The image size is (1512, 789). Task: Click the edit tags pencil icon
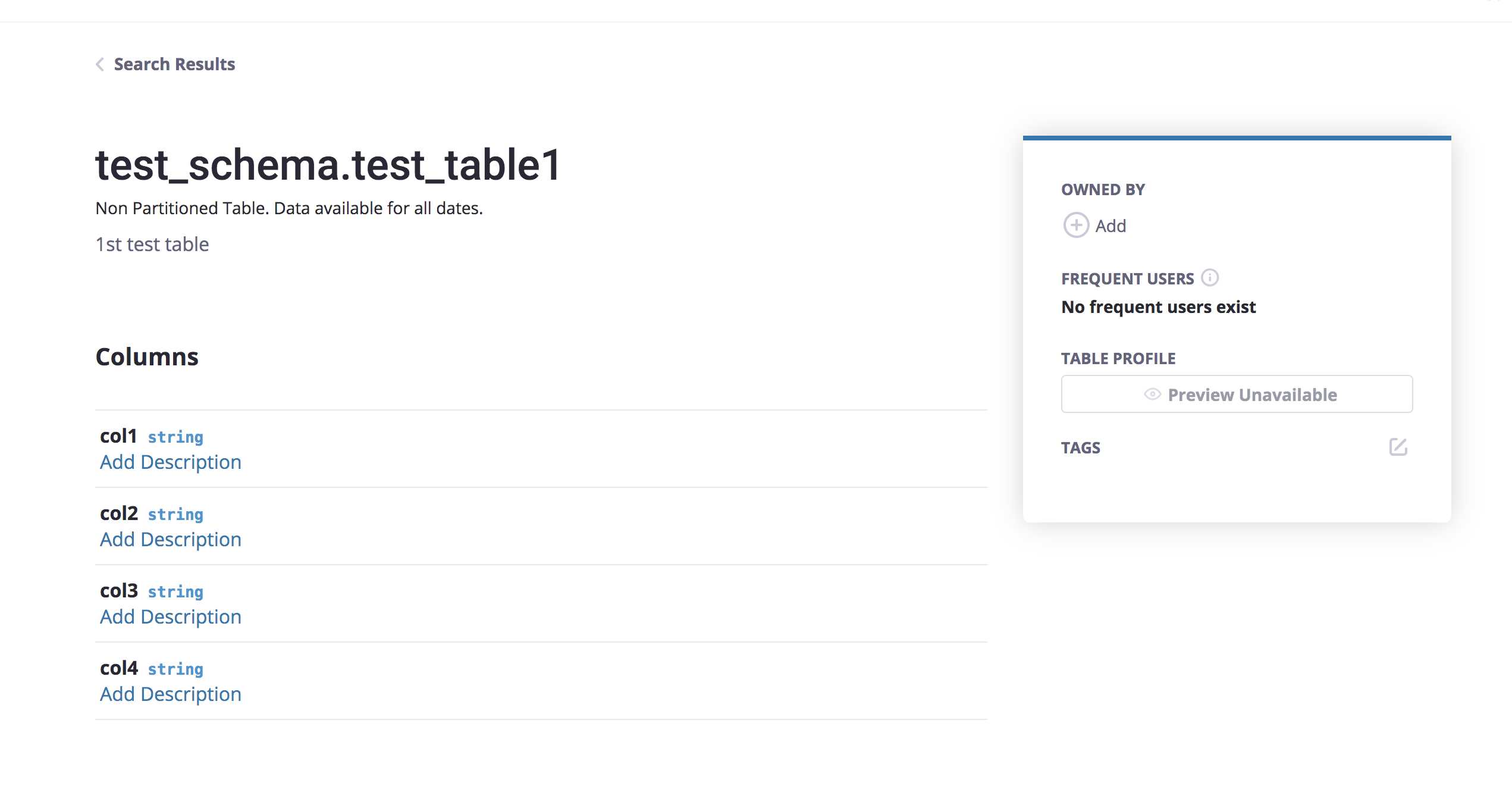click(1398, 447)
